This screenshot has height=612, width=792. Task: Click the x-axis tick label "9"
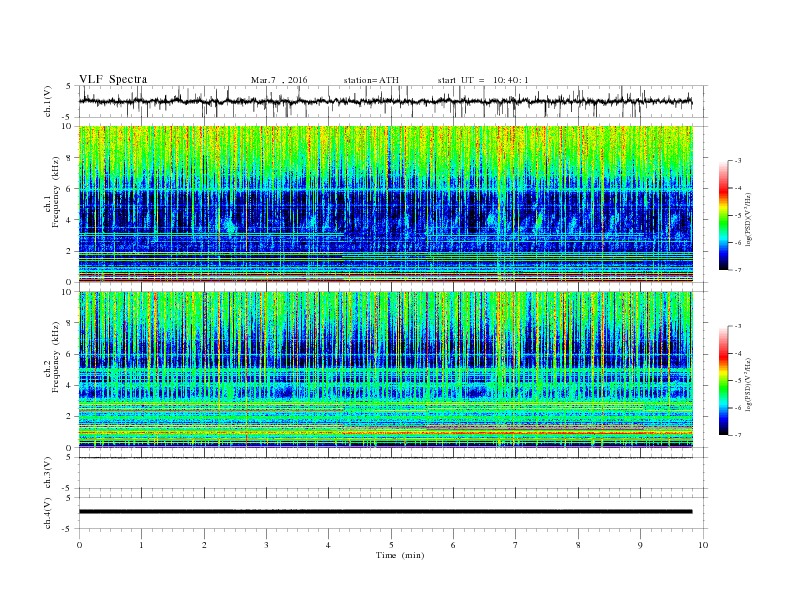(640, 545)
